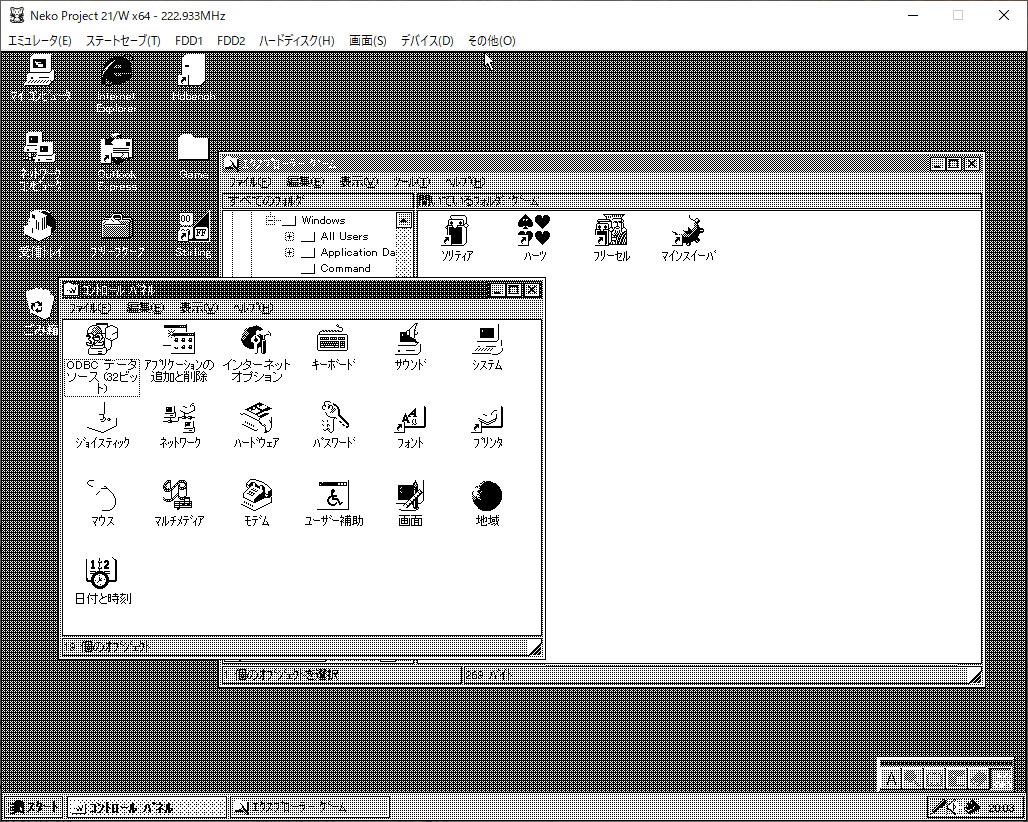
Task: Click the speaker volume tray icon
Action: [954, 807]
